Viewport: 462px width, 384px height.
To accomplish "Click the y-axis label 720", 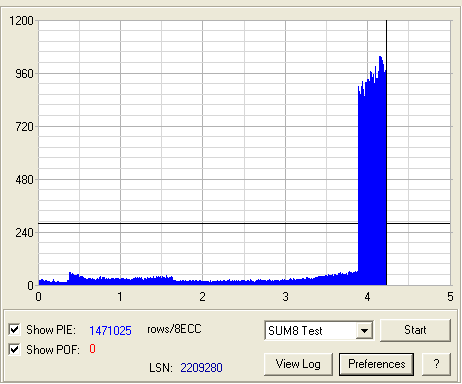I will tap(24, 127).
